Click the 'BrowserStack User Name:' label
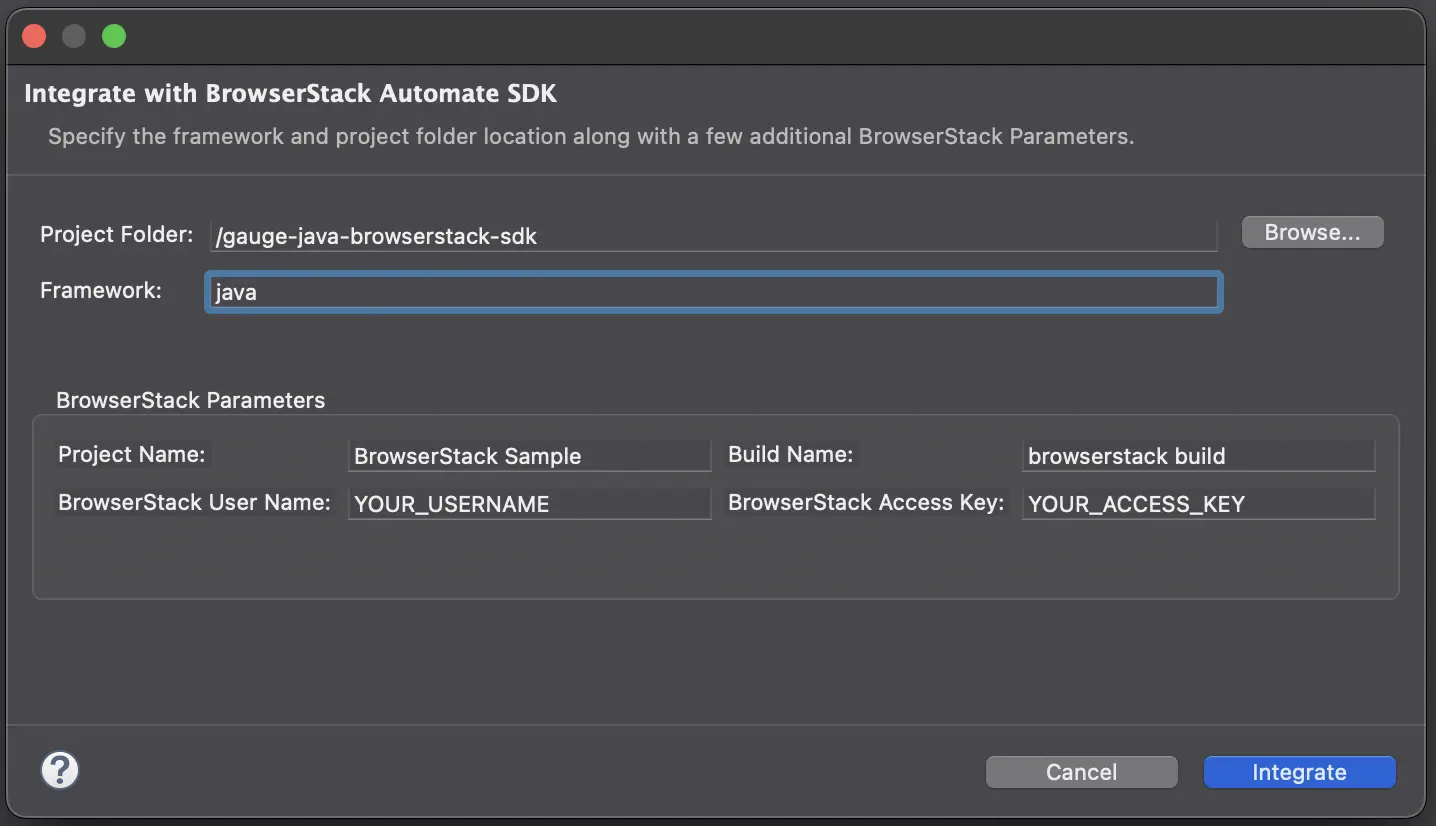The height and width of the screenshot is (826, 1436). tap(194, 502)
